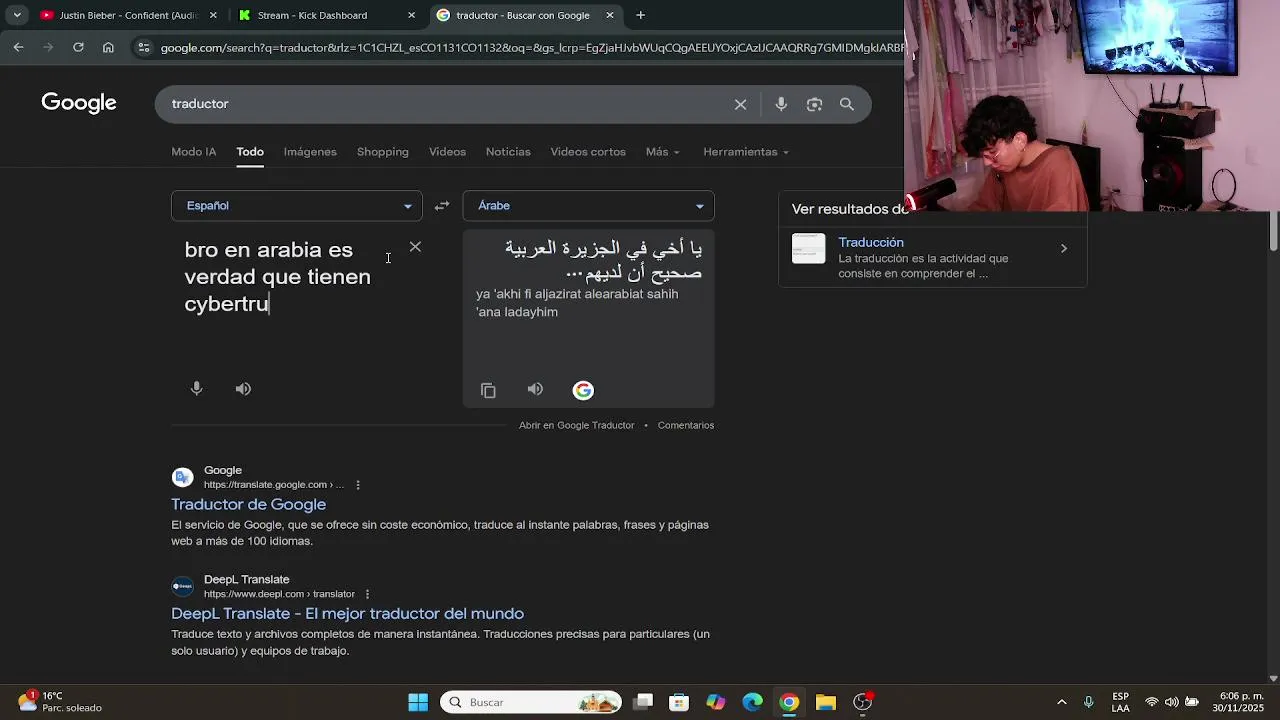Open the browser home page

click(108, 47)
